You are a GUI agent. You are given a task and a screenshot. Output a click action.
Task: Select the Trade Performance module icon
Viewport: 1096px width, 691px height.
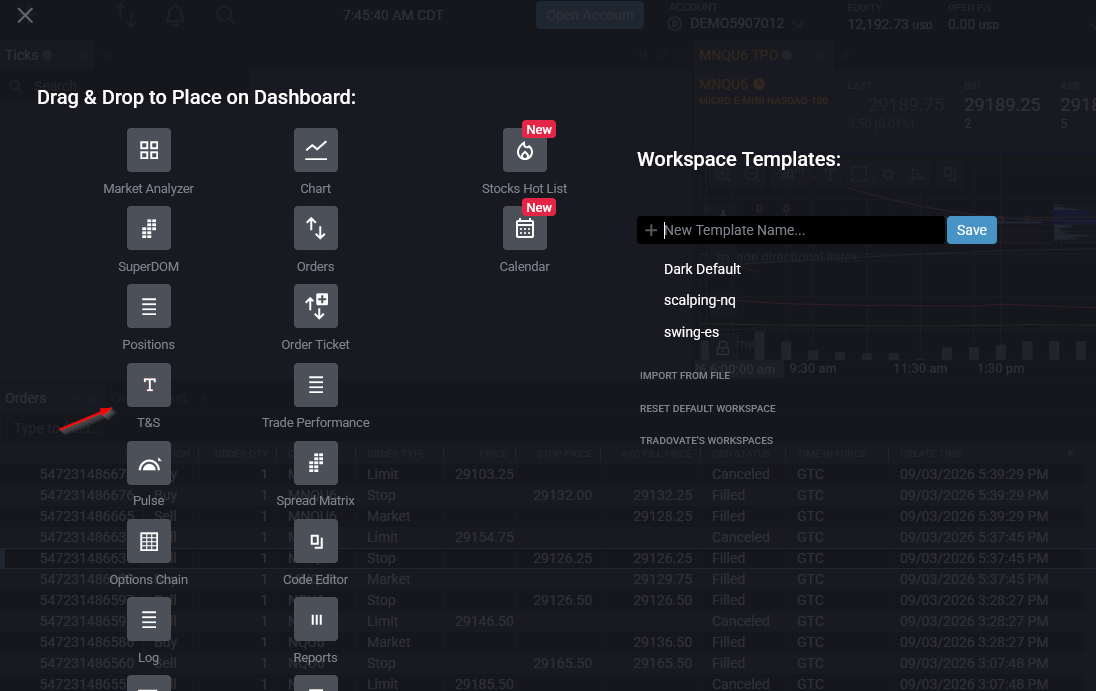pos(316,385)
